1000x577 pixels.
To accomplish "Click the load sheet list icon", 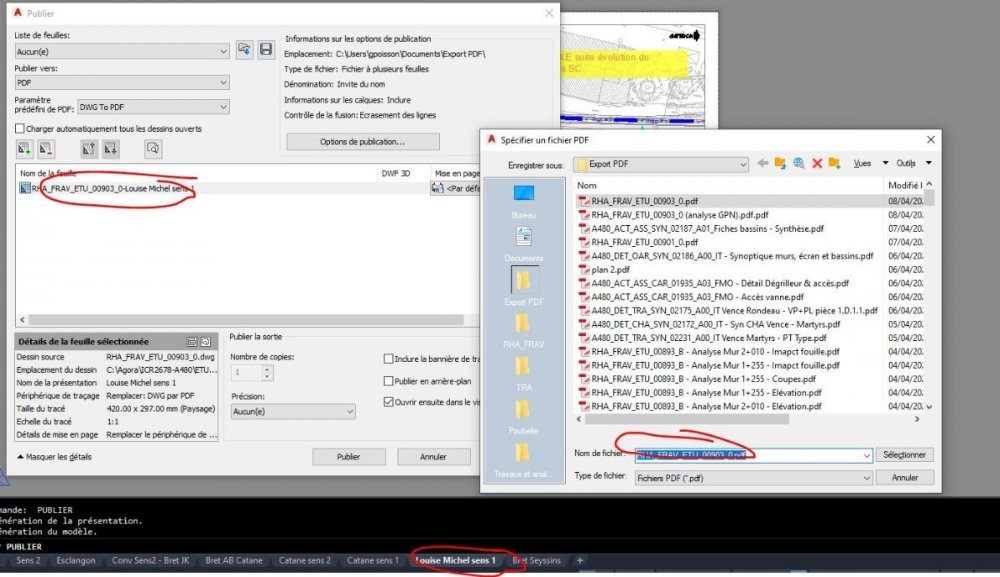I will click(244, 50).
